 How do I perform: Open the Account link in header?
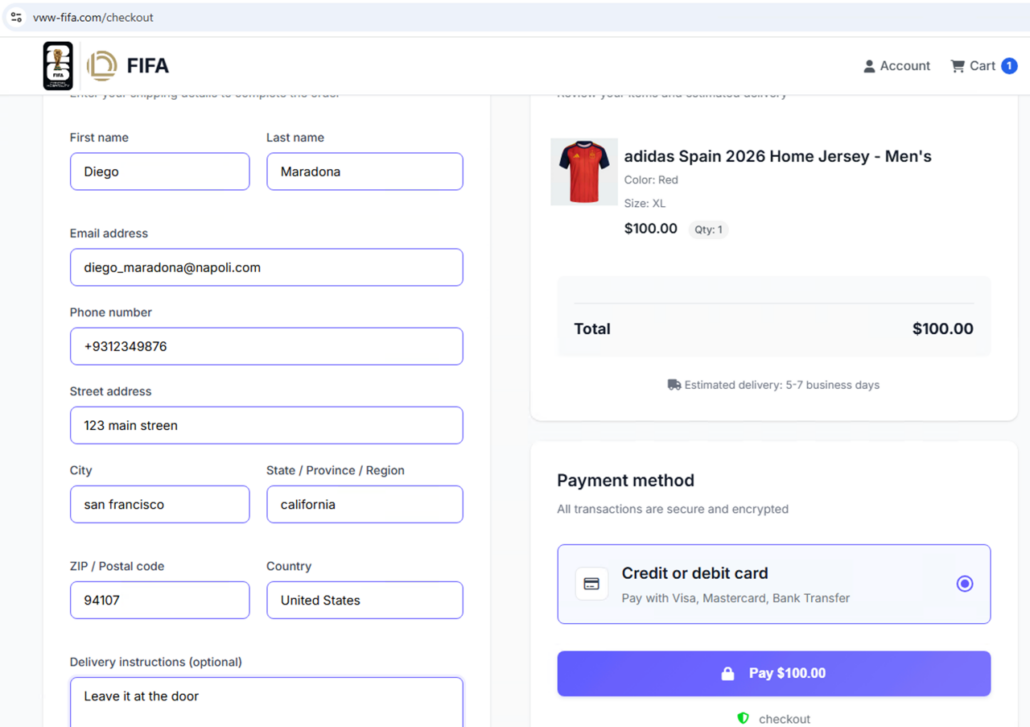tap(904, 66)
